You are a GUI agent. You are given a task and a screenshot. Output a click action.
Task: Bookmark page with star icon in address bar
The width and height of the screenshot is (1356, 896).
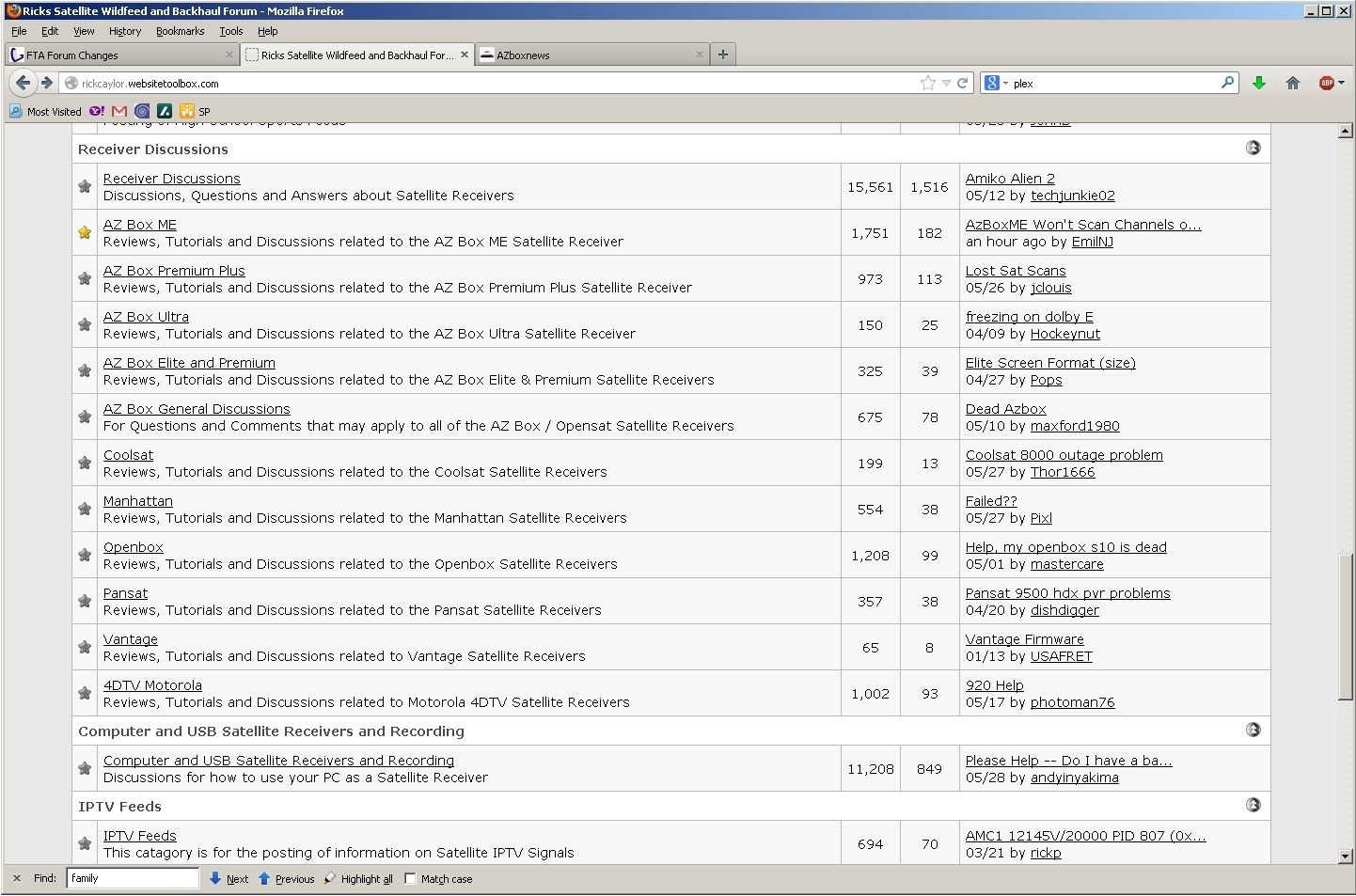(928, 83)
